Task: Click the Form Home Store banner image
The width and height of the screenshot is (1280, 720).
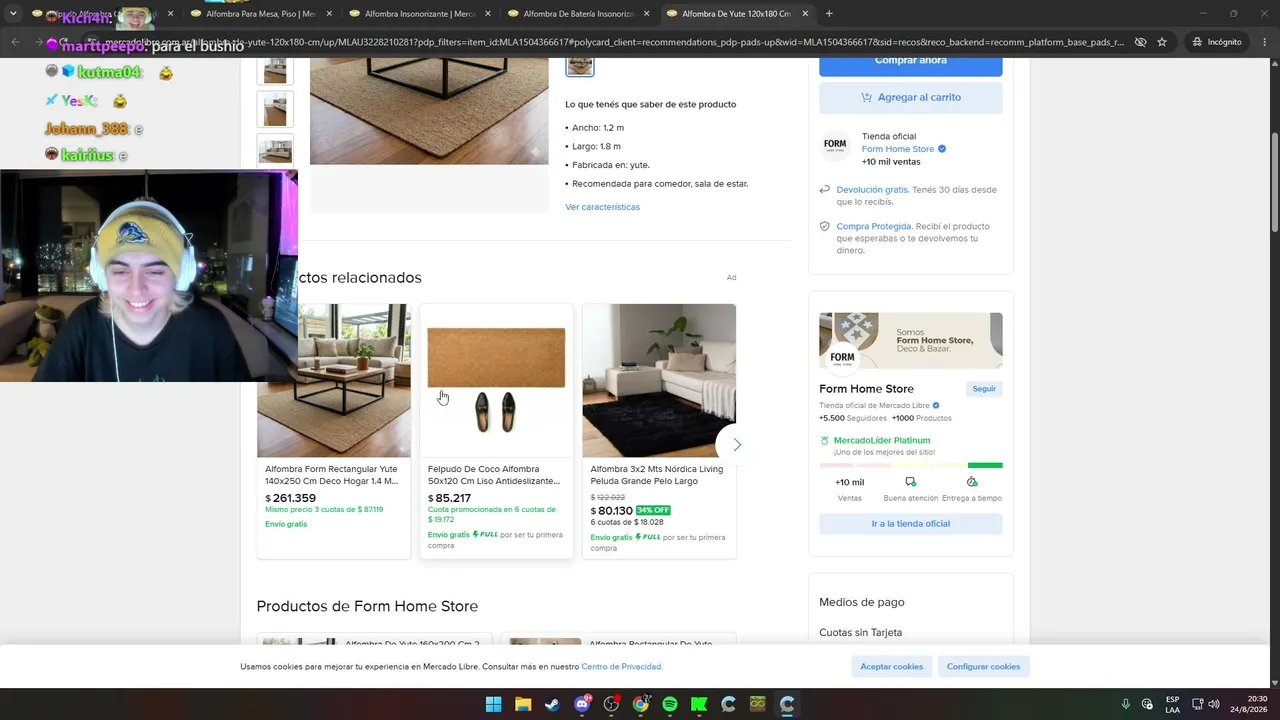Action: [911, 341]
